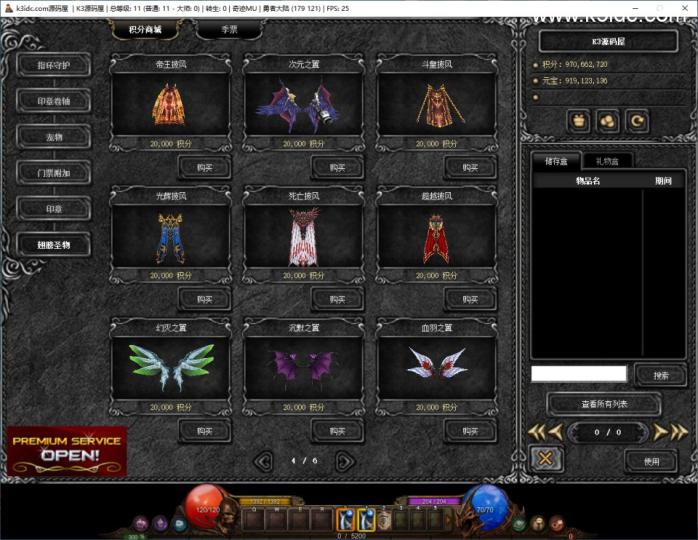This screenshot has height=540, width=698.
Task: Click the 积分 970,662,720 balance text
Action: pyautogui.click(x=575, y=65)
